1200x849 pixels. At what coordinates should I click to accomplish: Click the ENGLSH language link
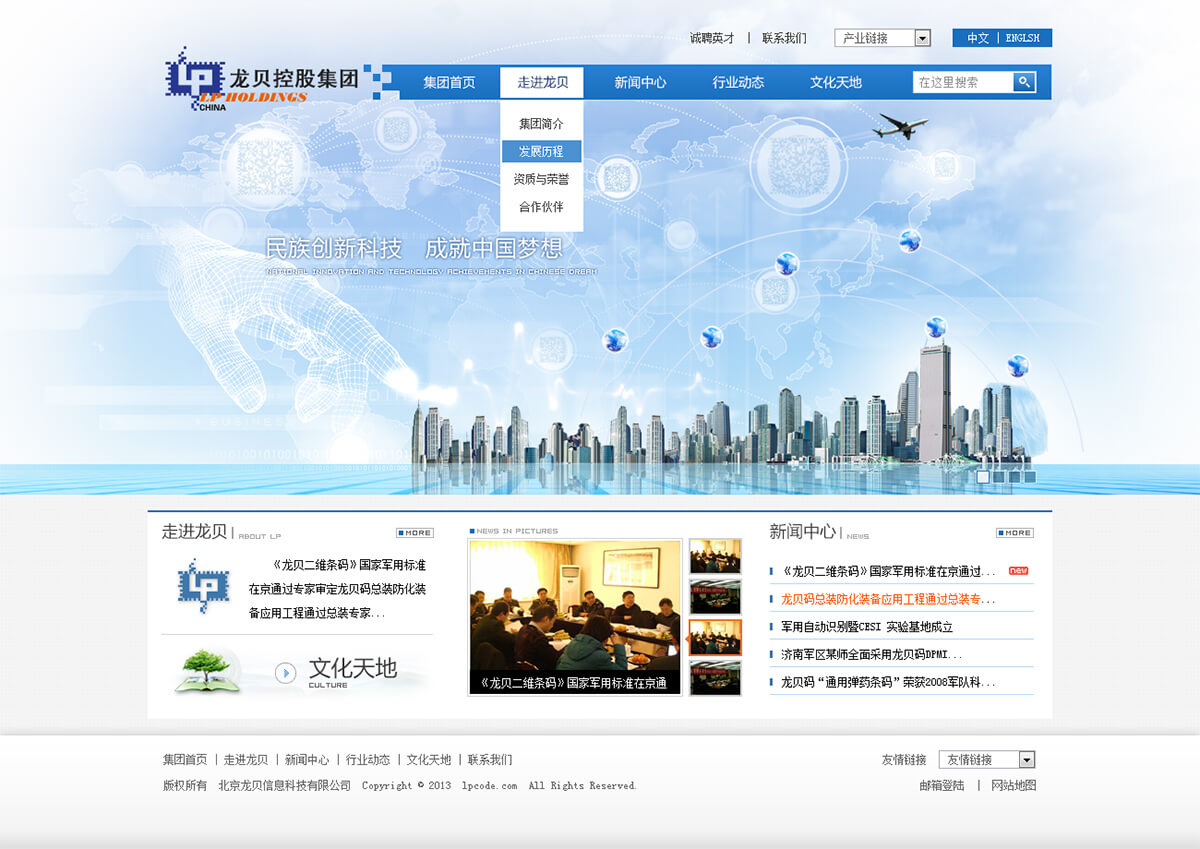(1020, 37)
